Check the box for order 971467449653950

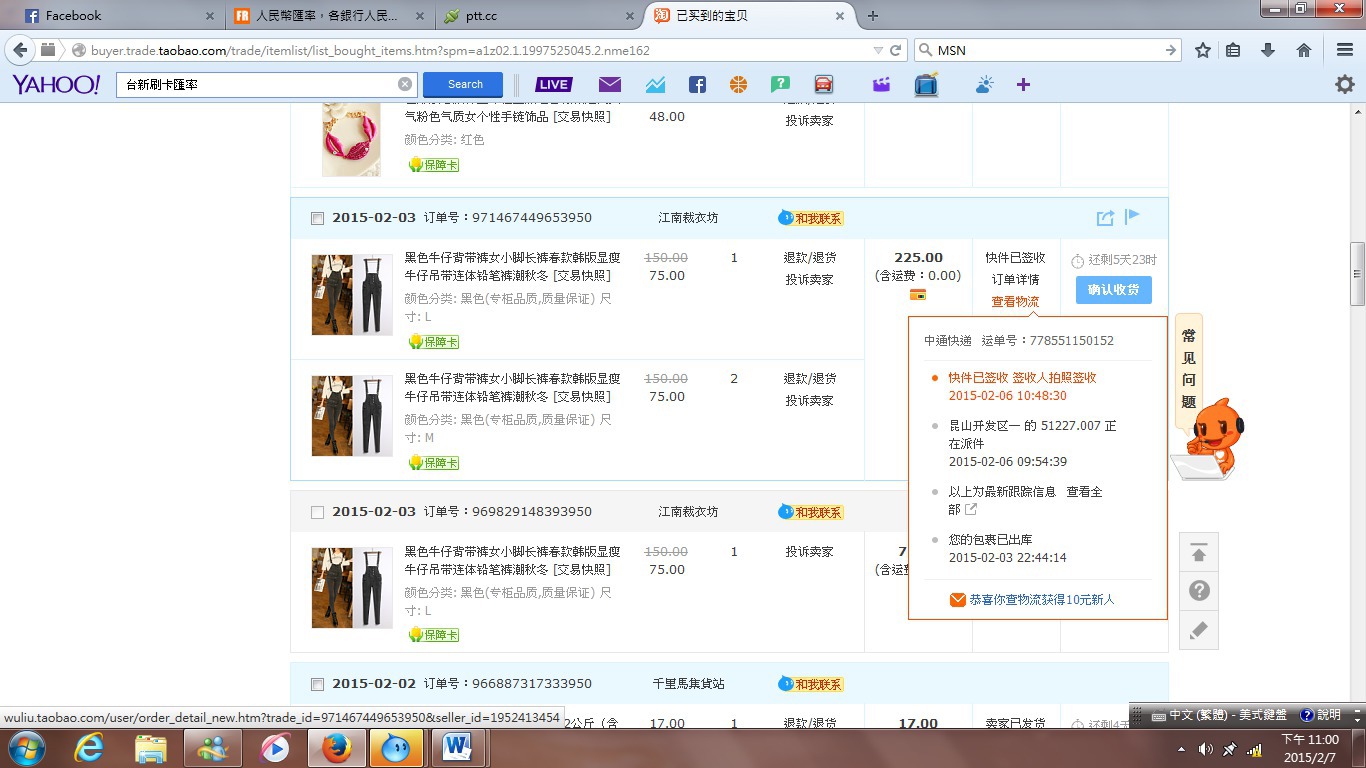(x=317, y=218)
